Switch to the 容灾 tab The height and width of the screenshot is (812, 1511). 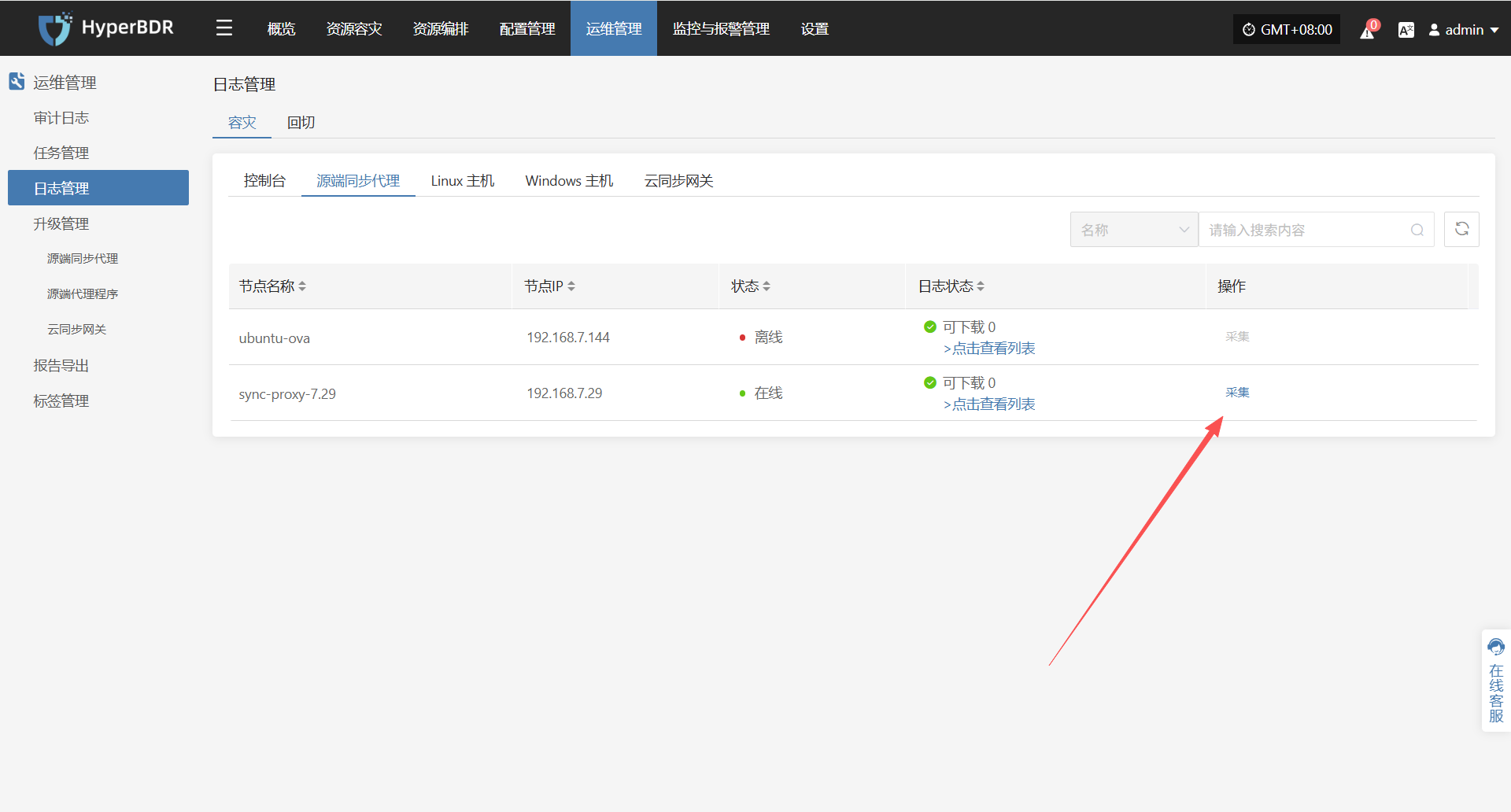click(x=242, y=123)
